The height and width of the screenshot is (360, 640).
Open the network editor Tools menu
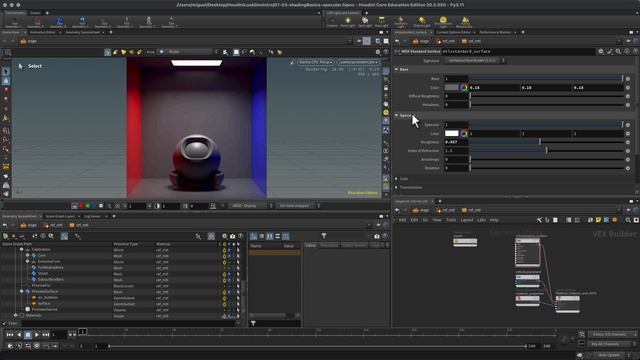click(x=451, y=220)
